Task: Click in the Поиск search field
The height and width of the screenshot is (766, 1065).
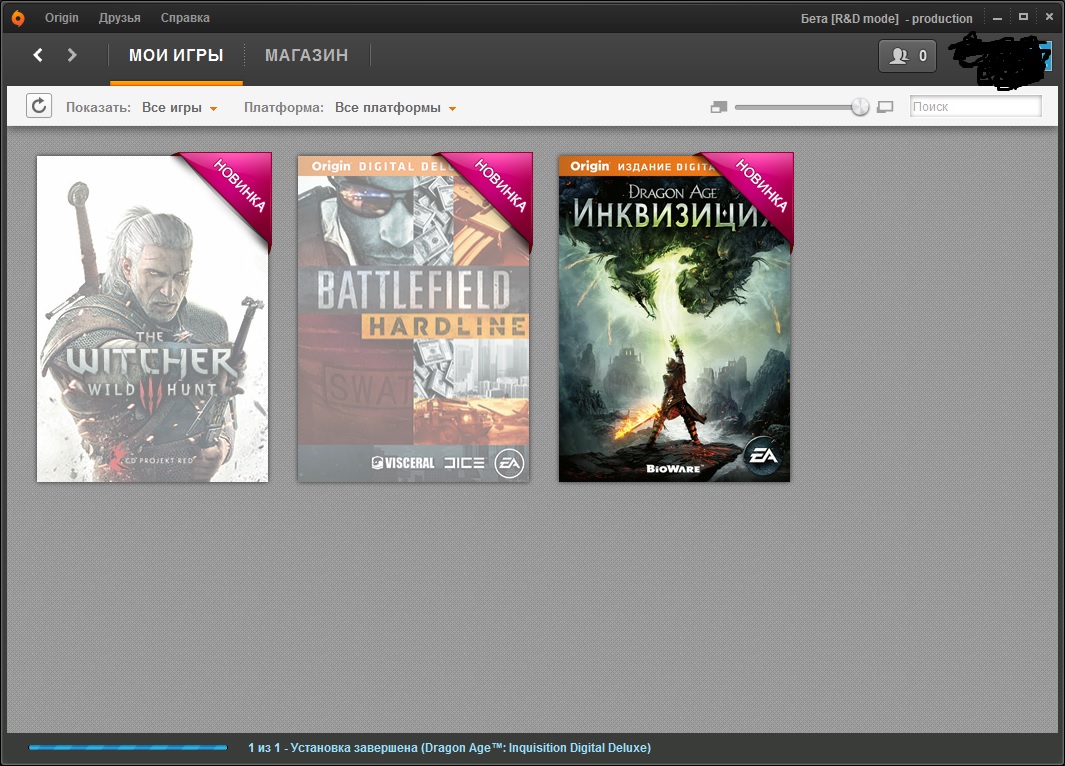Action: coord(975,107)
